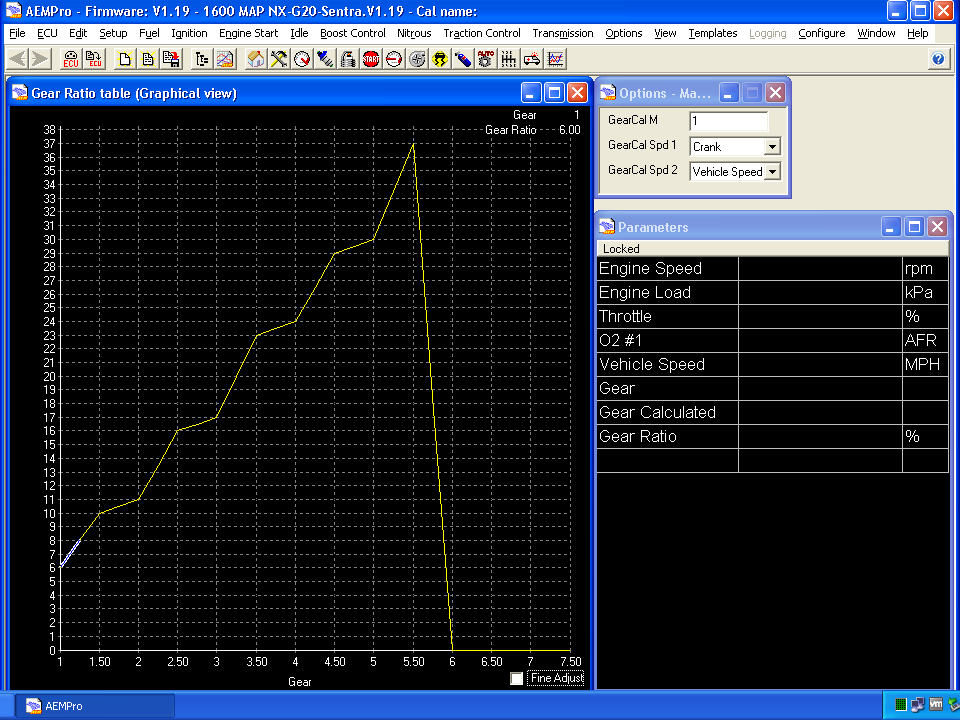This screenshot has width=960, height=720.
Task: Enable the Fine Adjust checkbox
Action: [517, 678]
